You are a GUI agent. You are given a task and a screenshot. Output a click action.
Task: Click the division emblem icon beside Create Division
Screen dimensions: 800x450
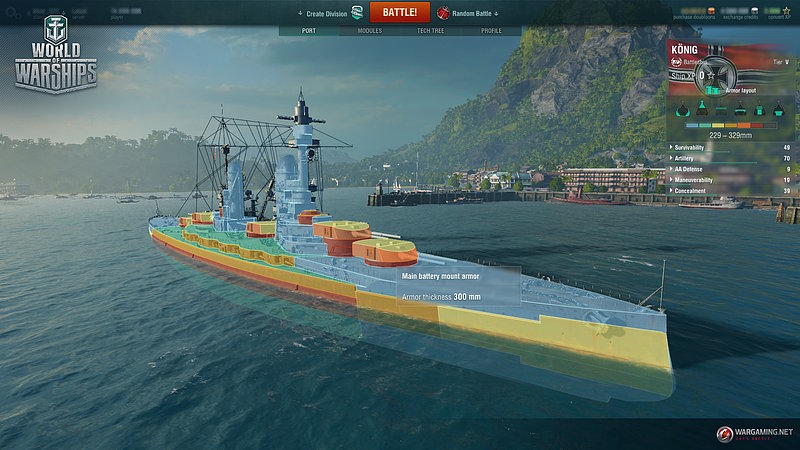(x=357, y=13)
